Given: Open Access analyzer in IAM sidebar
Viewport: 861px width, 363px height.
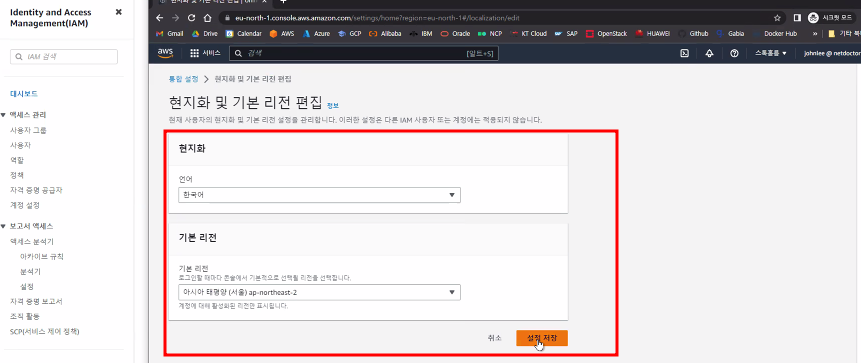Looking at the screenshot, I should [32, 242].
